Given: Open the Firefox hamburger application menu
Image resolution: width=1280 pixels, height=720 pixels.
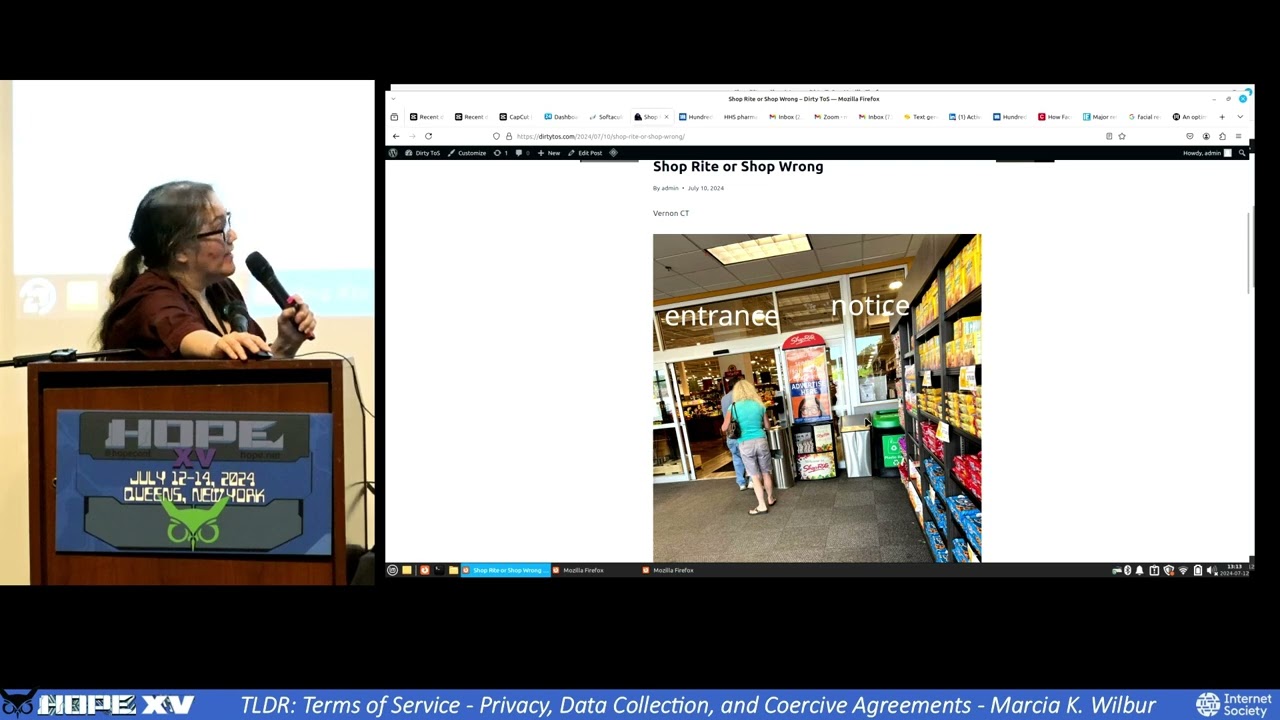Looking at the screenshot, I should coord(1238,136).
